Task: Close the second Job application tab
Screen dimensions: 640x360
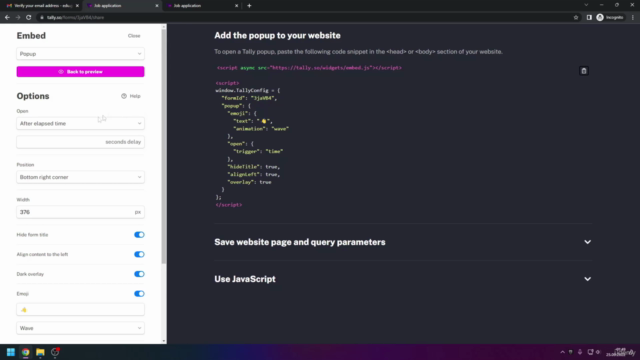Action: (x=236, y=6)
